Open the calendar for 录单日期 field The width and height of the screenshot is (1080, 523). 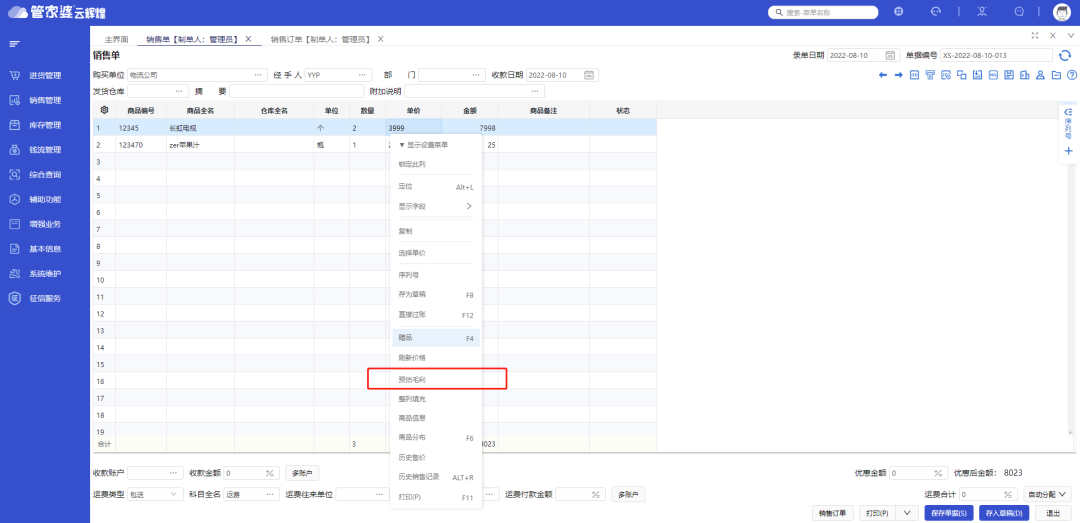[x=891, y=55]
